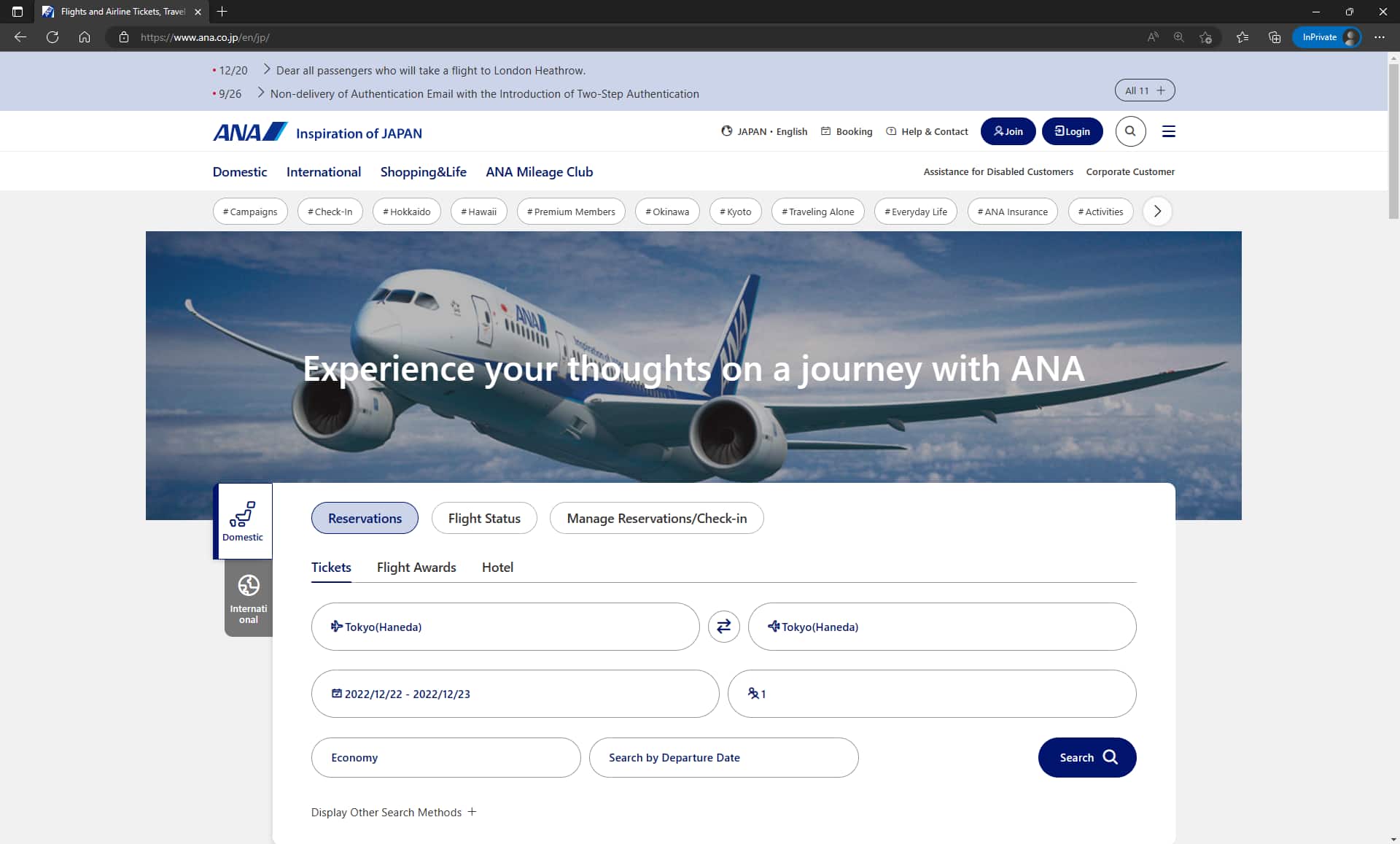1400x844 pixels.
Task: Open Assistance for Disabled Customers link
Action: pos(998,171)
